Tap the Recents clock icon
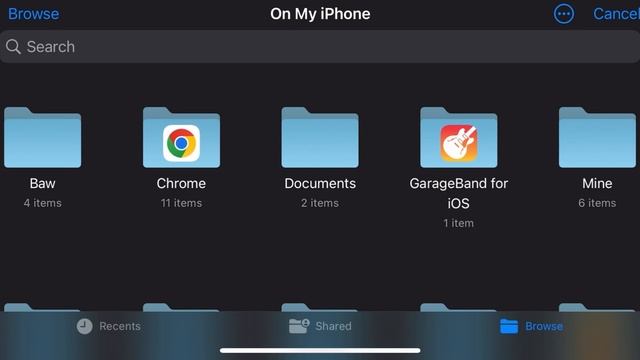This screenshot has width=640, height=360. [84, 326]
